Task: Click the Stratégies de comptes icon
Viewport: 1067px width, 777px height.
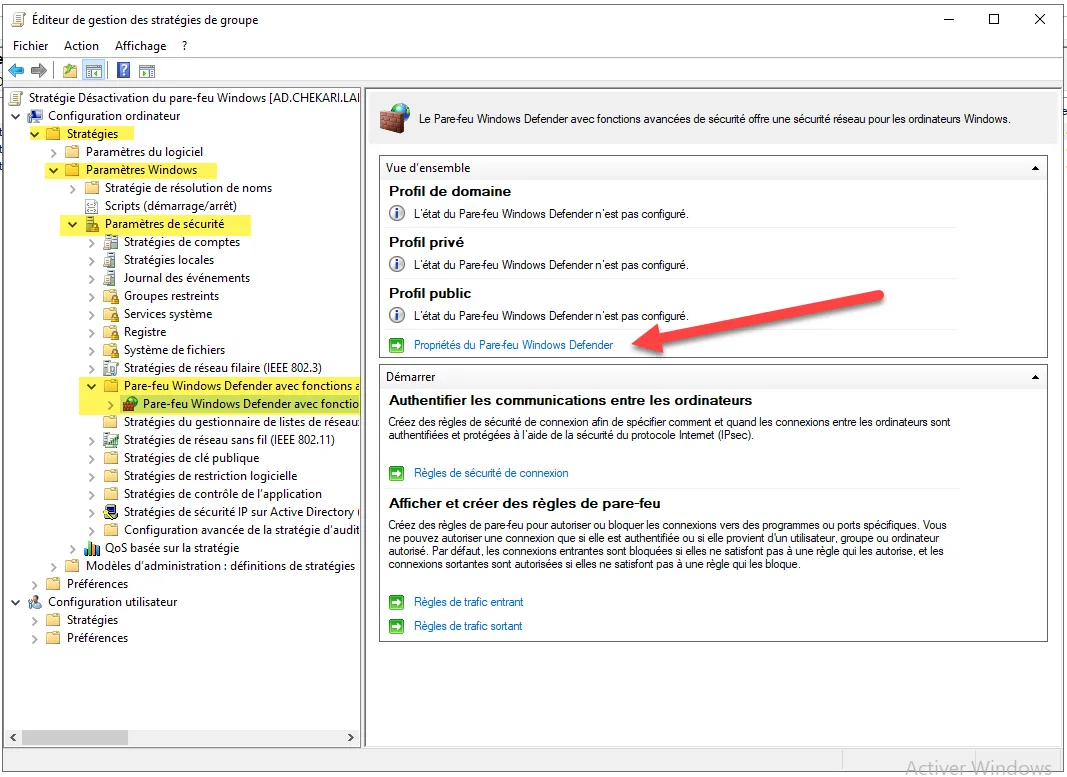Action: (110, 242)
